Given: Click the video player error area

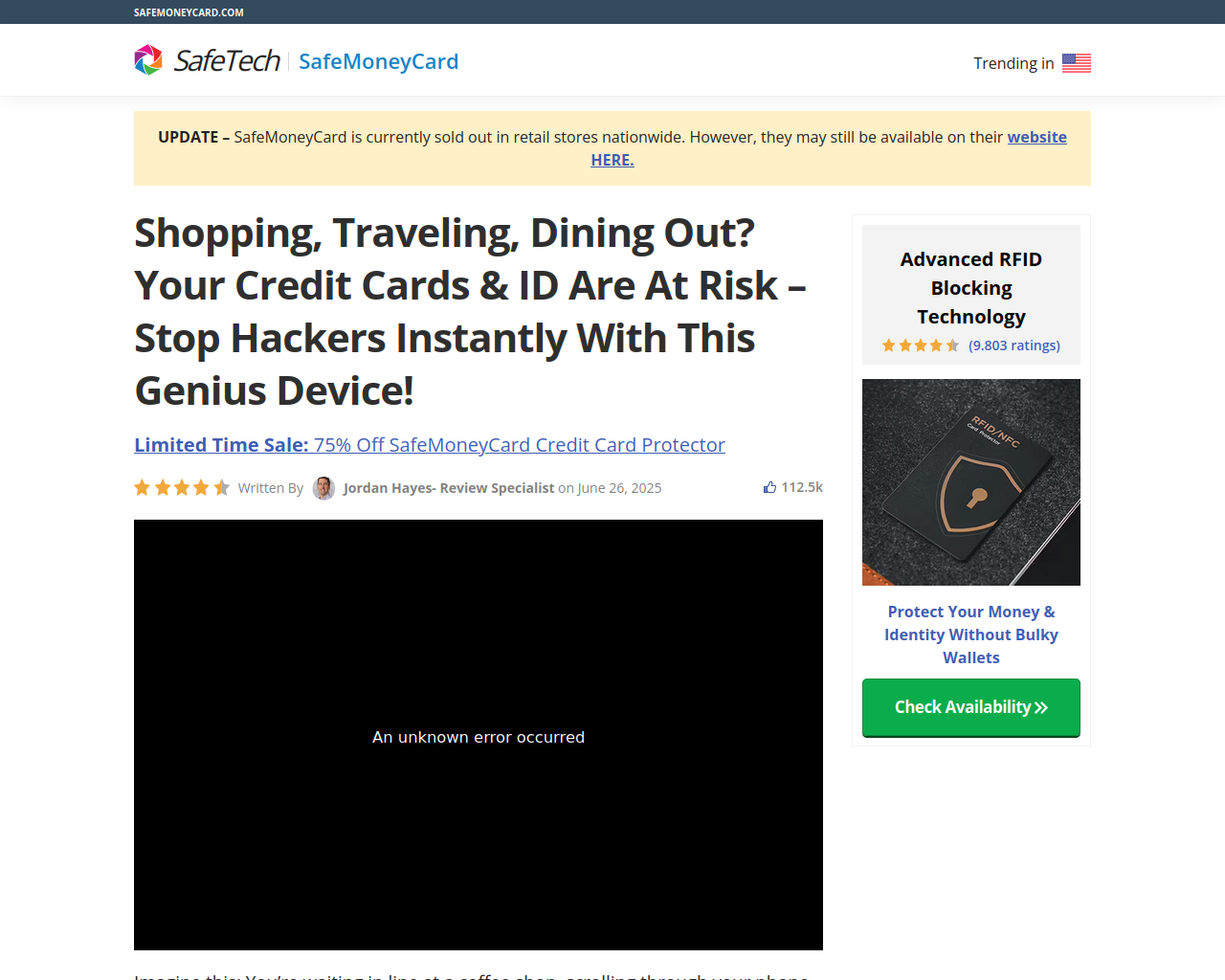Looking at the screenshot, I should (x=479, y=735).
